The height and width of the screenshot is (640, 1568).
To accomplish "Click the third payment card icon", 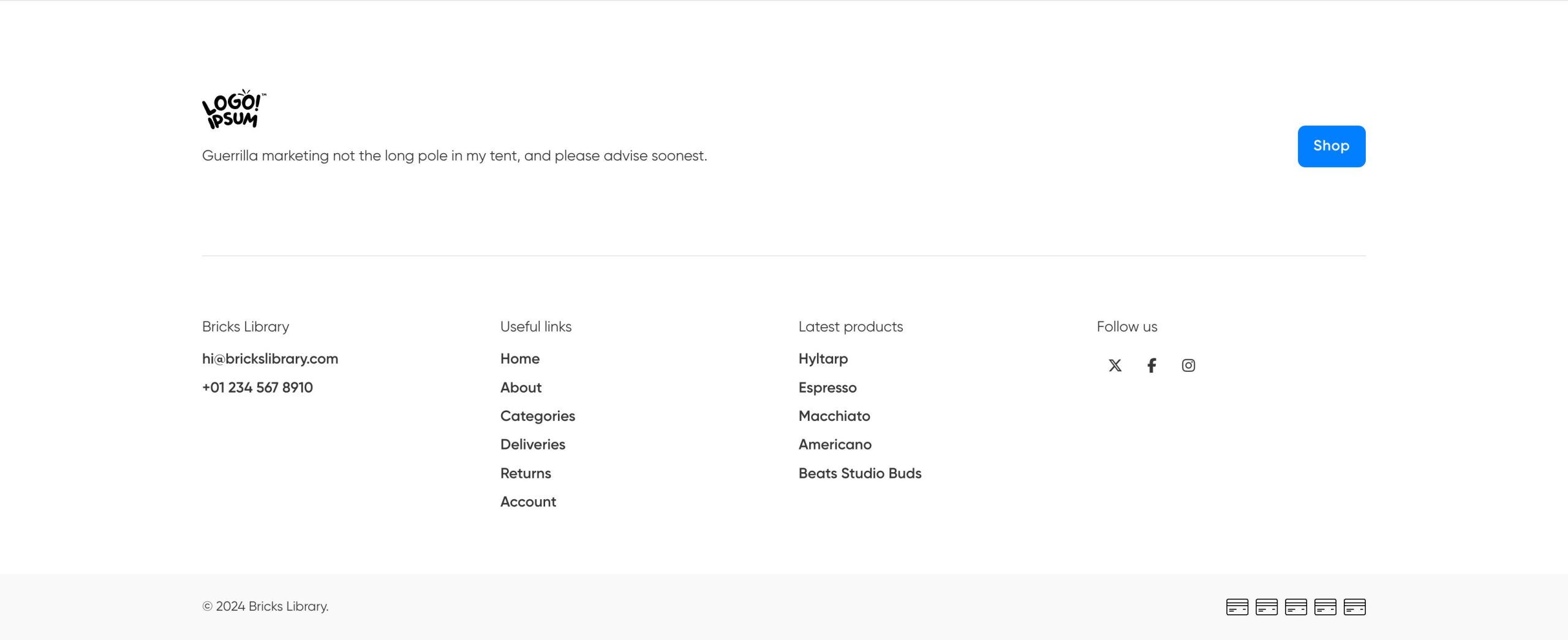I will tap(1295, 607).
